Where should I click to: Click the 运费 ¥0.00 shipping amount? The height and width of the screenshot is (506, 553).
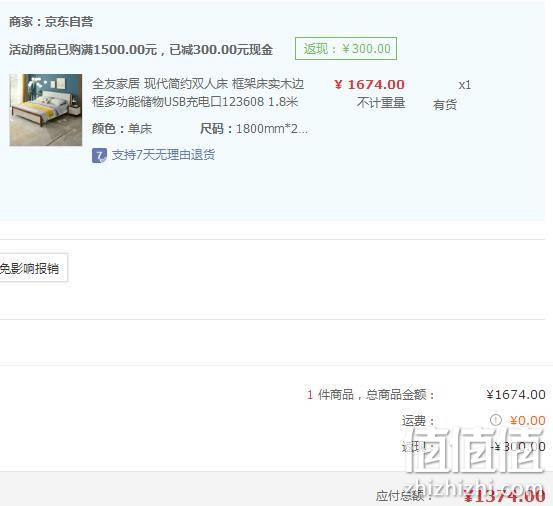(x=527, y=421)
